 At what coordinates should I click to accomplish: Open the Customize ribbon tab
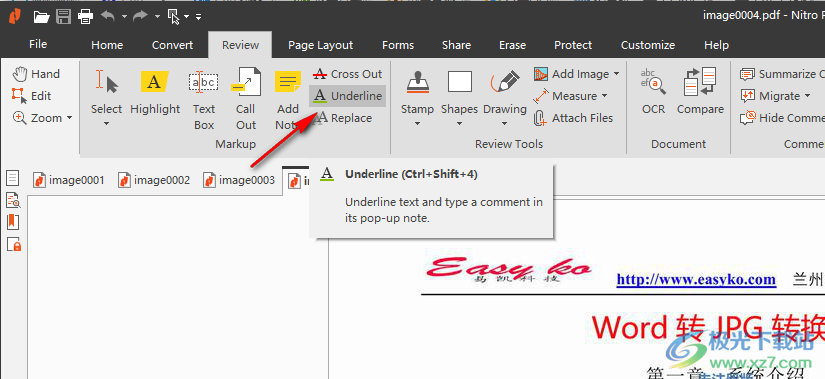(648, 45)
